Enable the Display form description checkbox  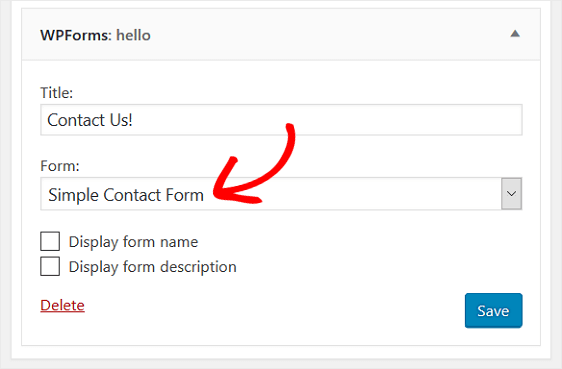[50, 266]
